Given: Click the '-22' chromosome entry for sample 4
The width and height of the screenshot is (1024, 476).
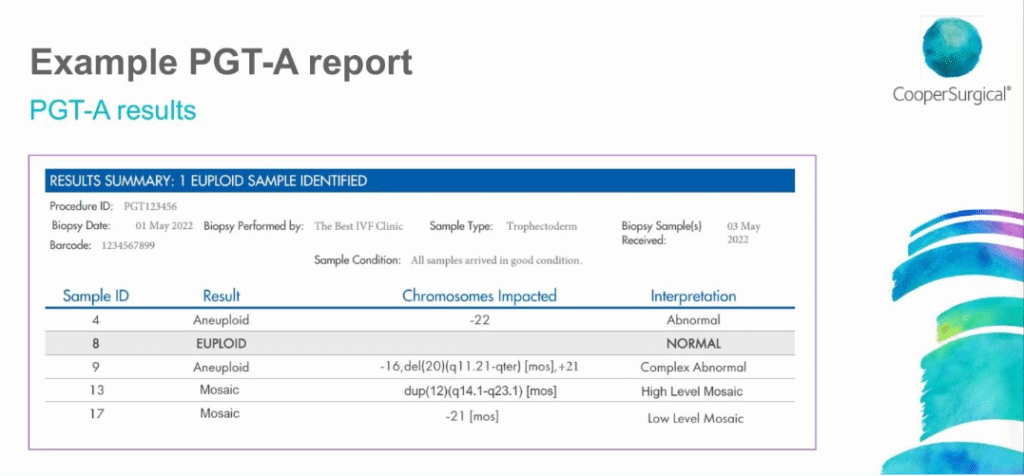Looking at the screenshot, I should (481, 320).
